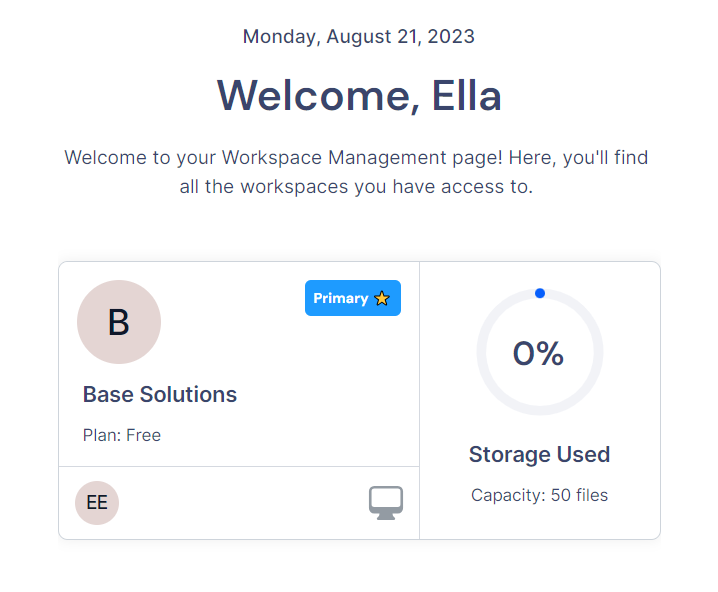
Task: Click the Plan: Free text
Action: [x=122, y=435]
